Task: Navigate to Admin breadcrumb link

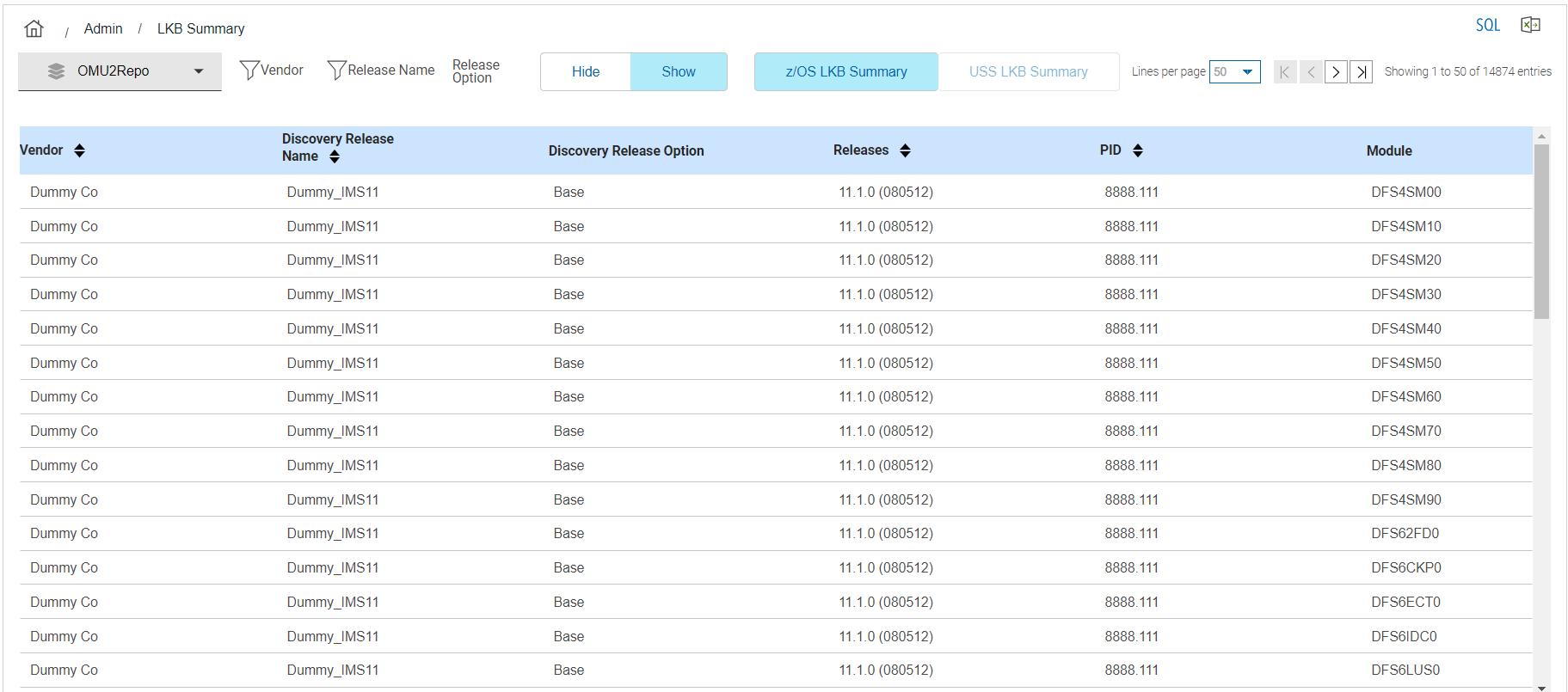Action: coord(103,29)
